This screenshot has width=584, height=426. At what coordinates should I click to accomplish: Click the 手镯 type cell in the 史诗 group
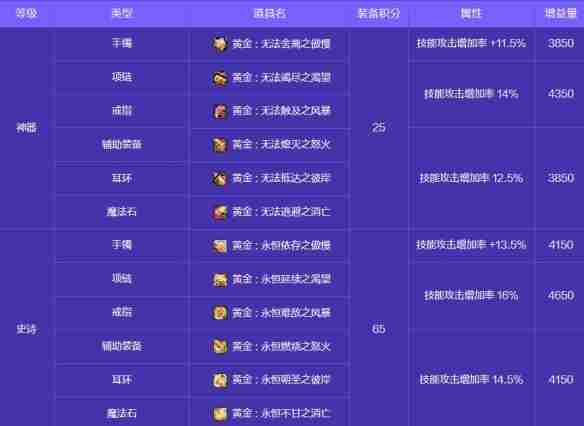[122, 245]
